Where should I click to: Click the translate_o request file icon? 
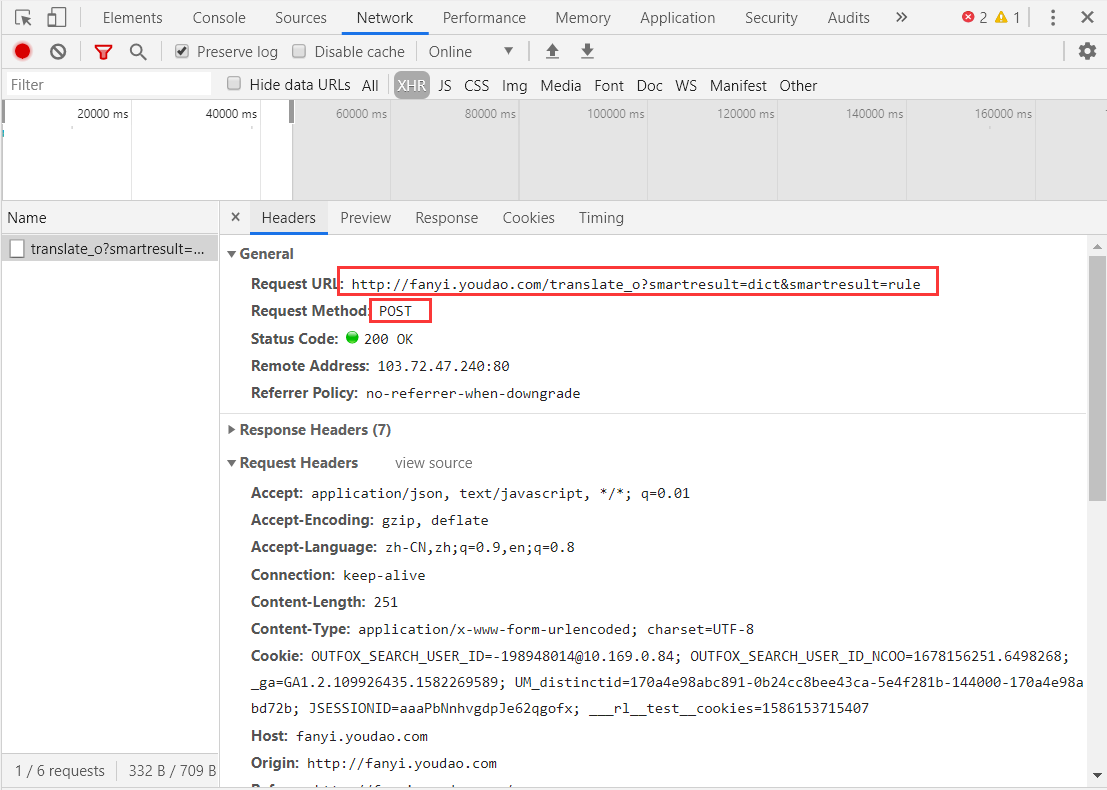(17, 249)
